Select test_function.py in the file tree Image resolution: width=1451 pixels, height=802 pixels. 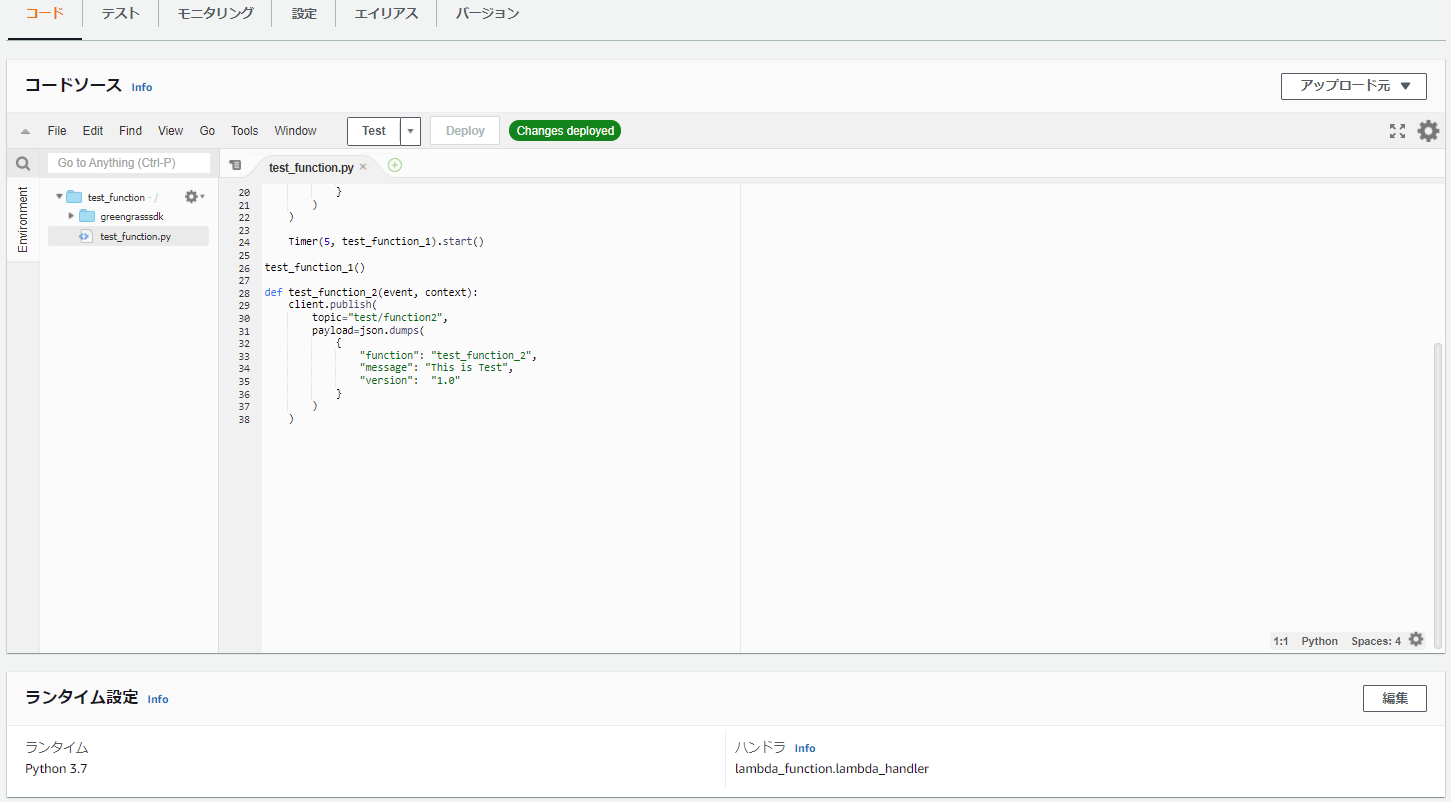point(135,237)
